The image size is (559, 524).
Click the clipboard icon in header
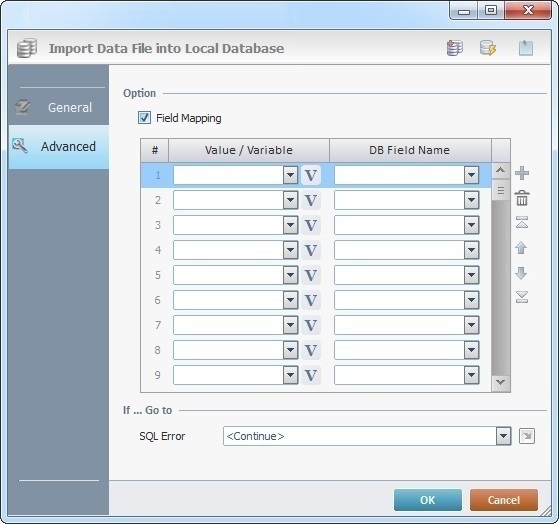pos(526,48)
